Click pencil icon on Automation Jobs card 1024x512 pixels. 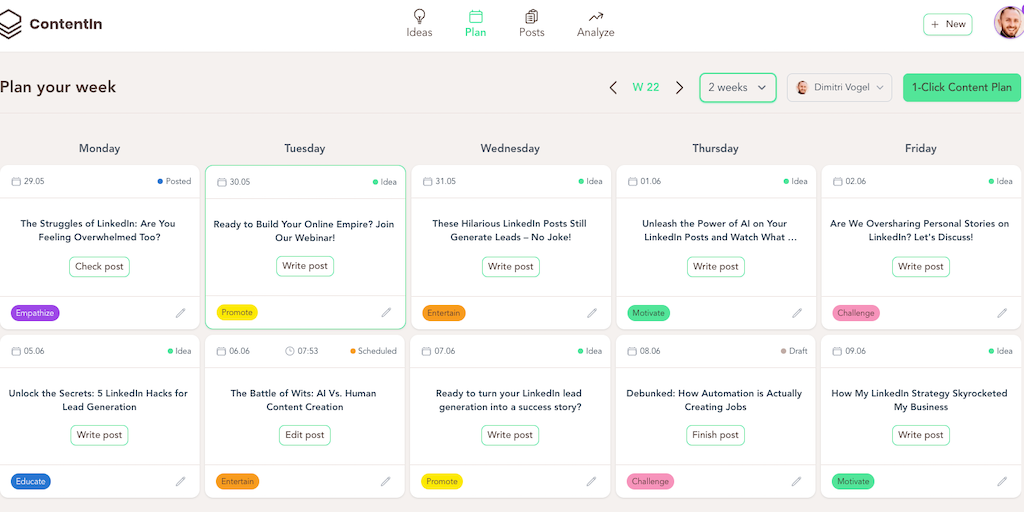click(x=797, y=481)
